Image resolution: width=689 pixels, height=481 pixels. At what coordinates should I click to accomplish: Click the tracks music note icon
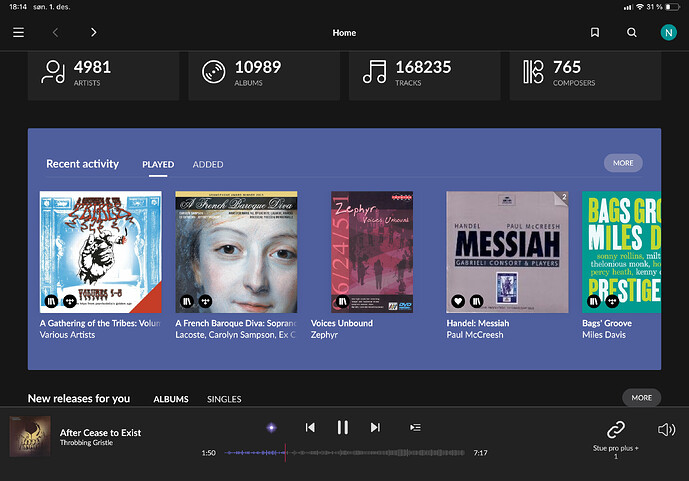tap(374, 72)
